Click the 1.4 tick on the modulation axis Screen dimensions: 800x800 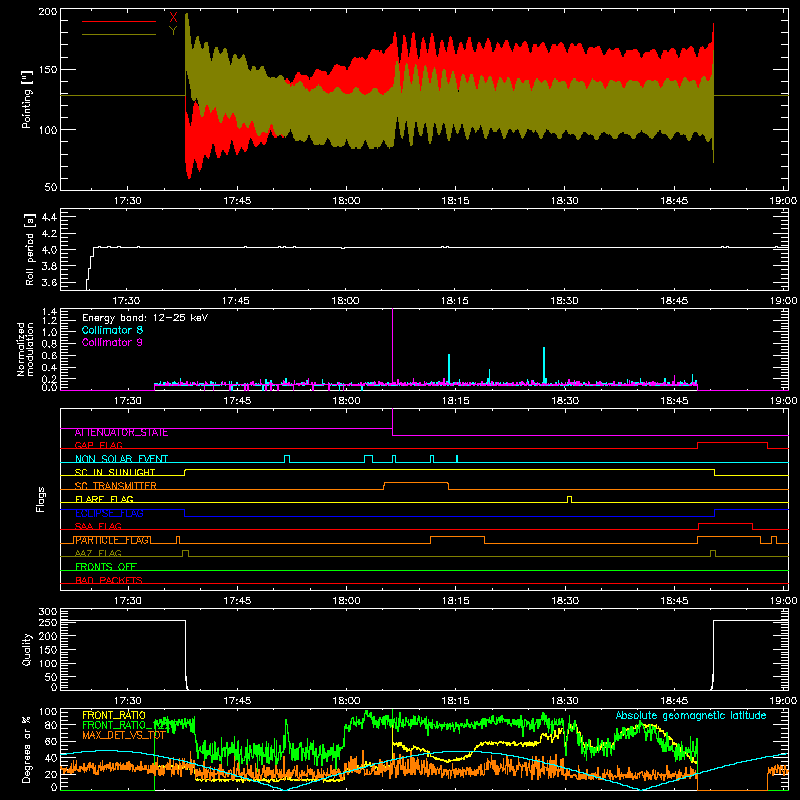49,312
